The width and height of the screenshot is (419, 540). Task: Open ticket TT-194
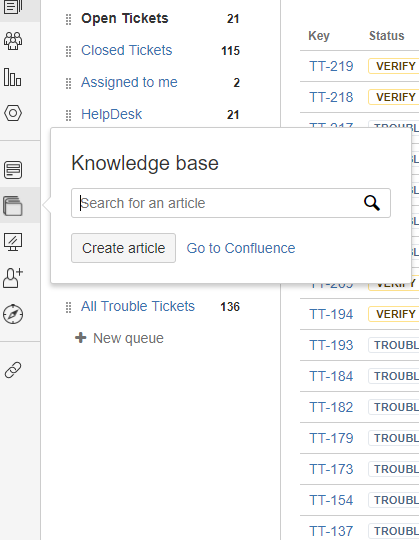pos(331,314)
